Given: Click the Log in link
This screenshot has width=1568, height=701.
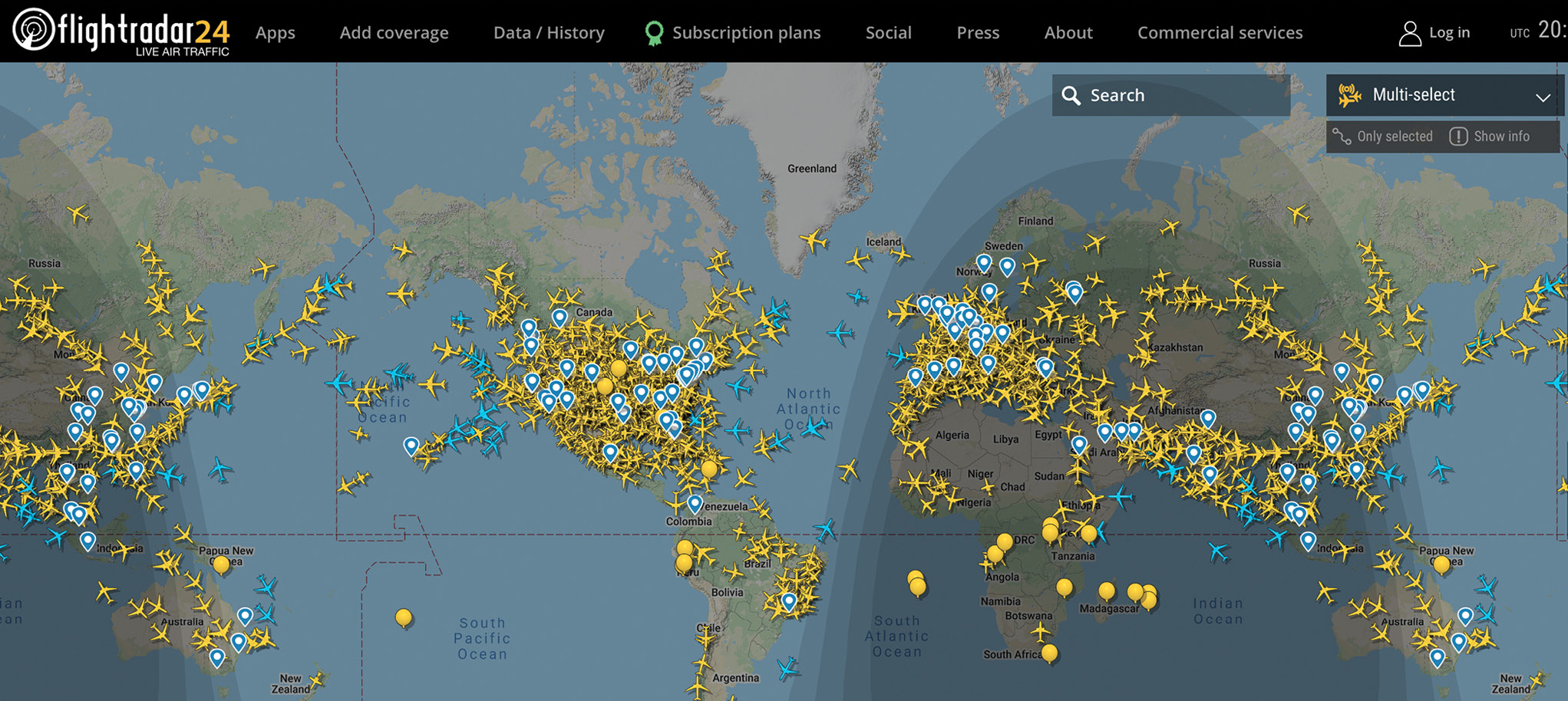Looking at the screenshot, I should (1449, 32).
